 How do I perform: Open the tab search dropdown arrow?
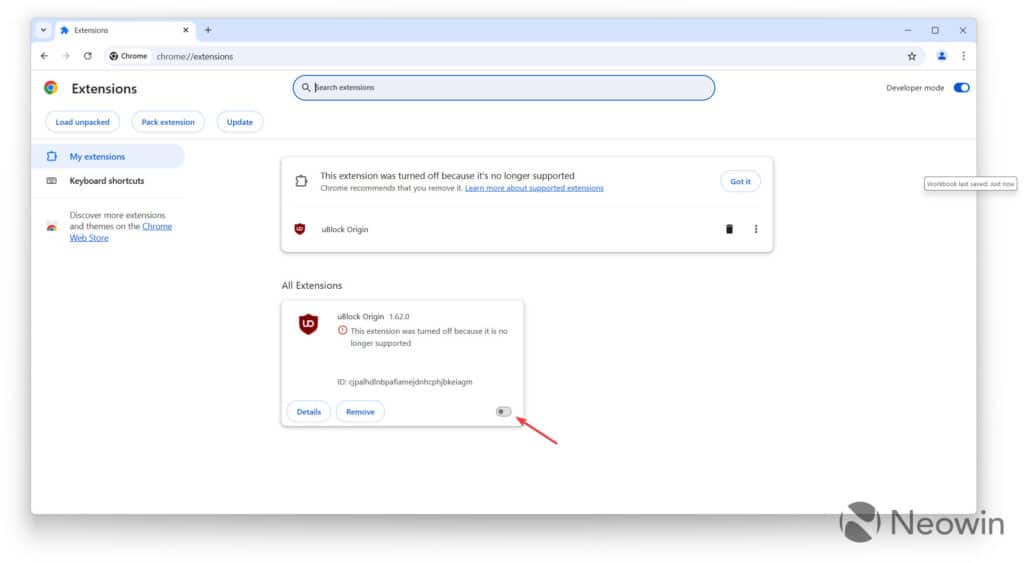[x=43, y=30]
